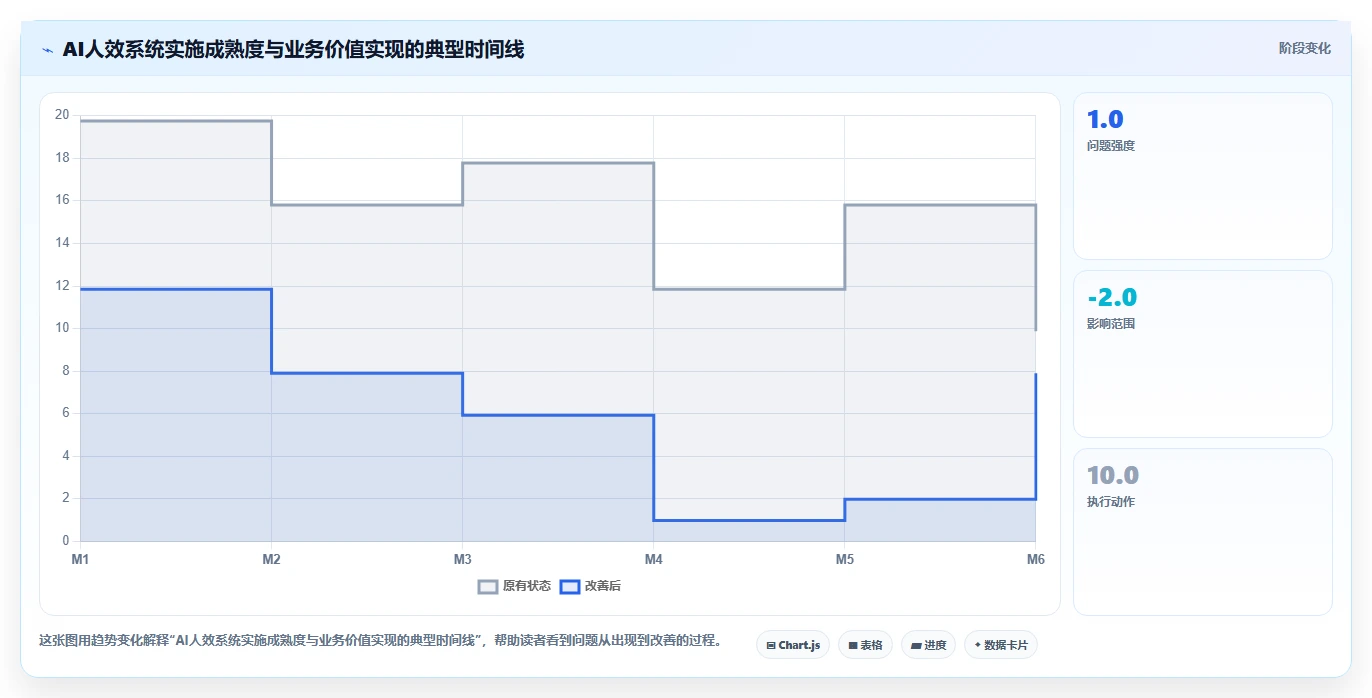The height and width of the screenshot is (698, 1372).
Task: Click the 阶段变化 label in the header
Action: tap(1304, 48)
